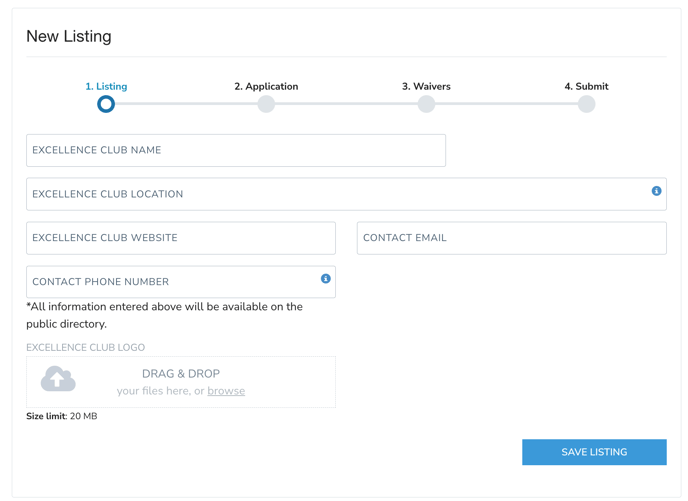Screen dimensions: 688x501
Task: Click the Application step circle
Action: coord(266,104)
